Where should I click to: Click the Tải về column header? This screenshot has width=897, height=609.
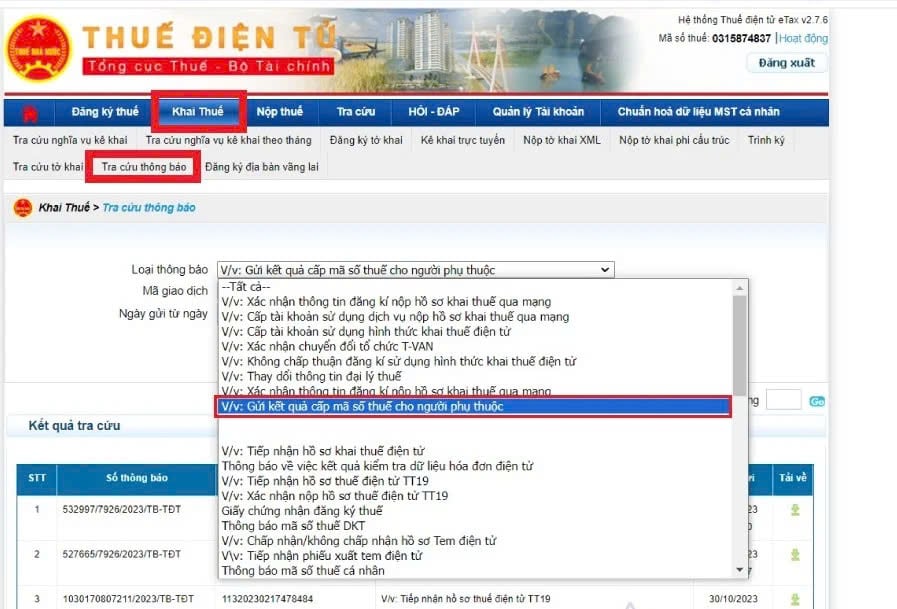[x=792, y=477]
